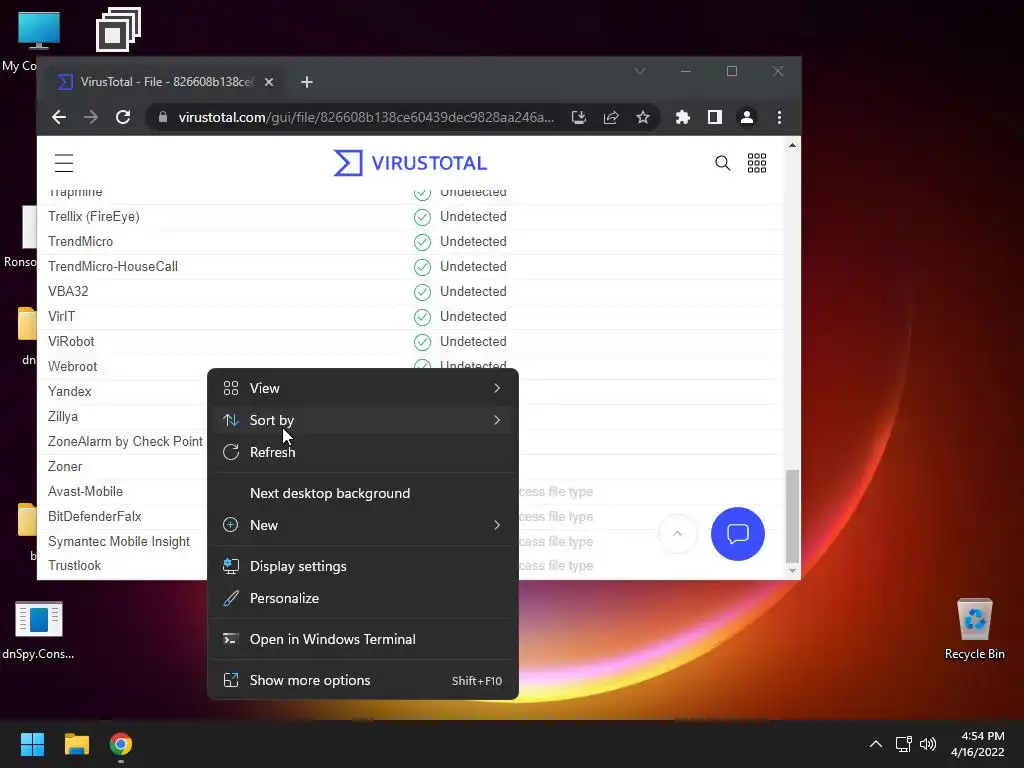Image resolution: width=1024 pixels, height=768 pixels.
Task: Click the page scrollbar thumb
Action: [792, 516]
